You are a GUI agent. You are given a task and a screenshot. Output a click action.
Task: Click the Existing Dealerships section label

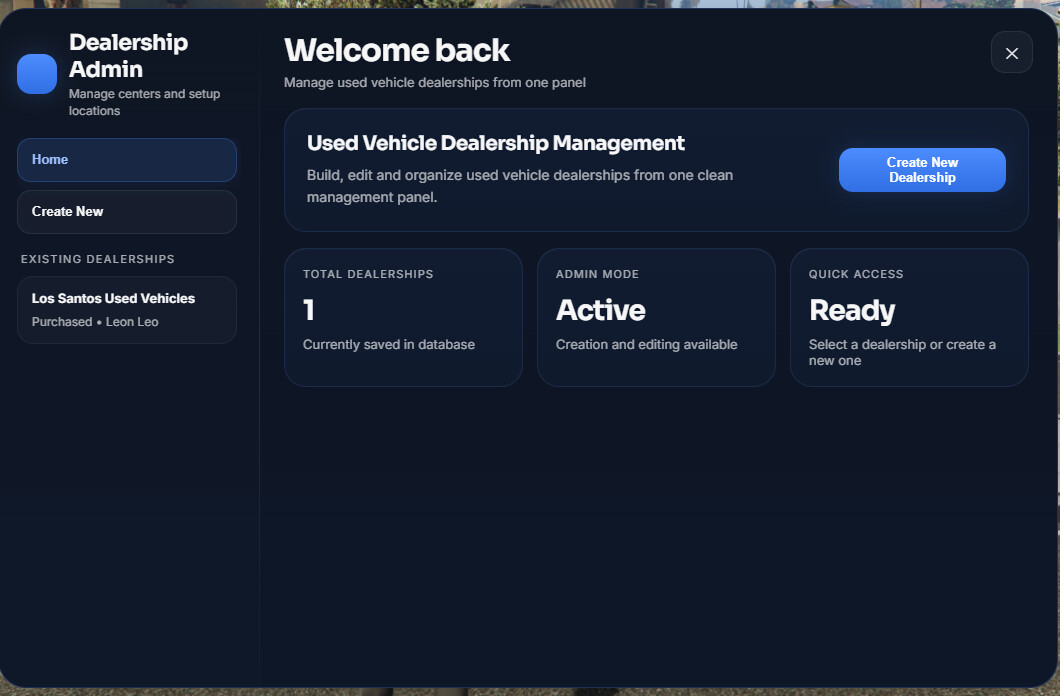click(97, 259)
